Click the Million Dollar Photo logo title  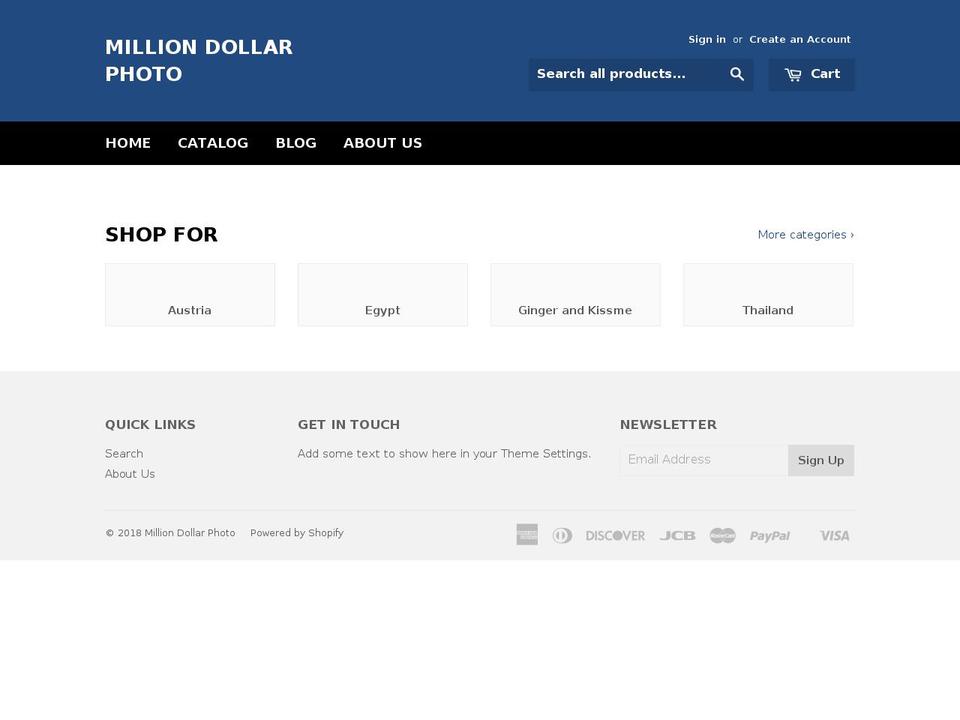pos(199,61)
